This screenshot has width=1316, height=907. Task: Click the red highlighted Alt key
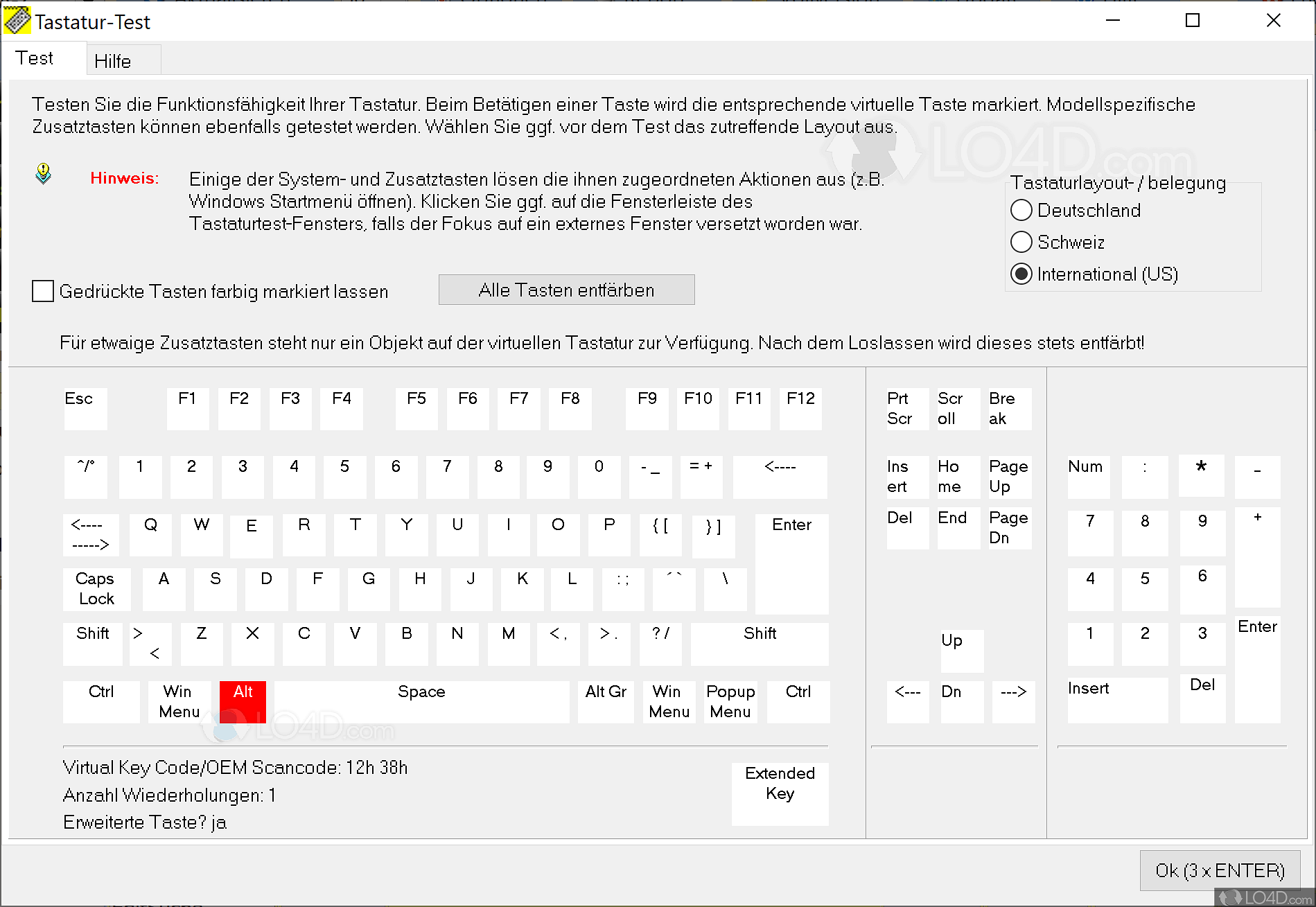(x=243, y=702)
